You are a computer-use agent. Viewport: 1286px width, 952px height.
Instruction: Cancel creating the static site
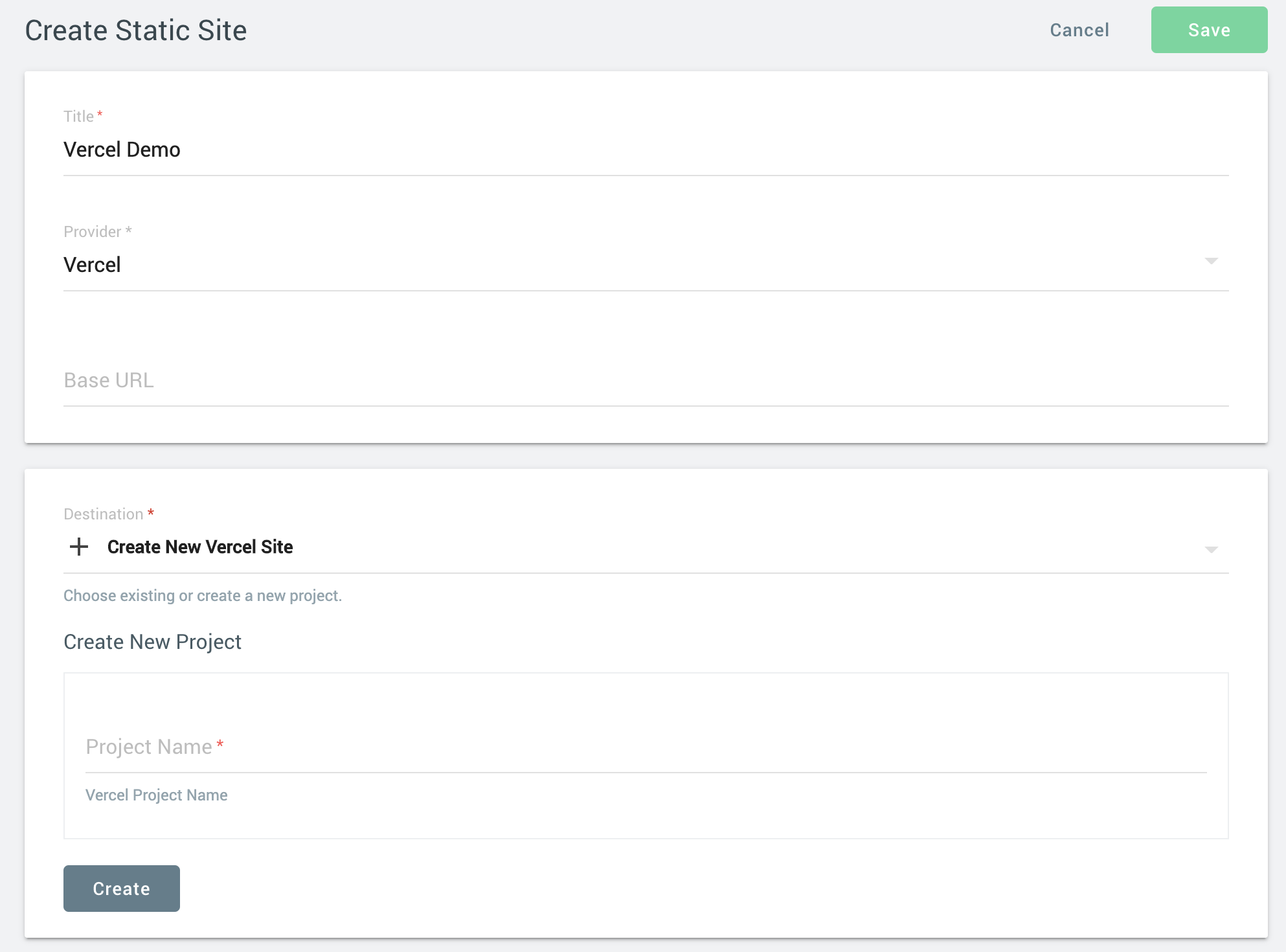1079,30
